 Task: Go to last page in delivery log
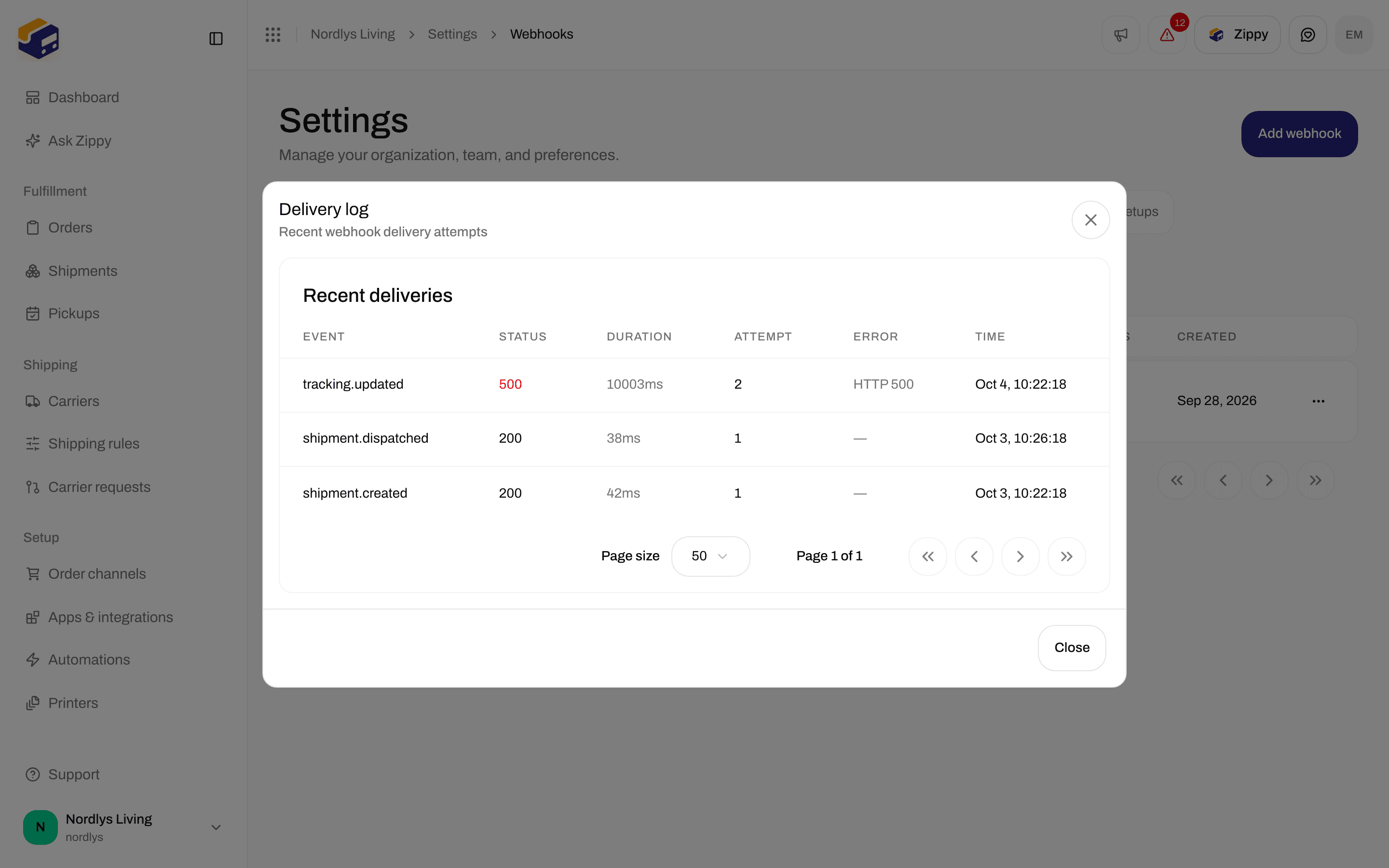1066,556
